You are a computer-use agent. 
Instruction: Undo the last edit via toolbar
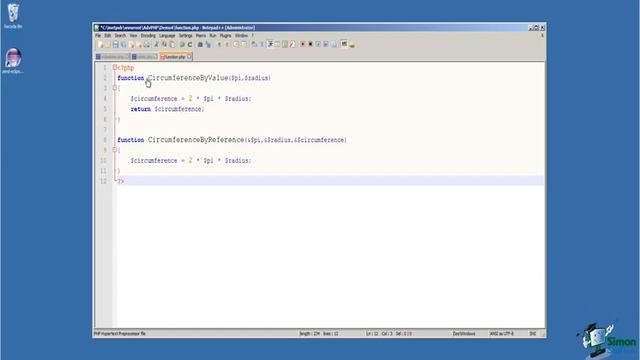(182, 44)
